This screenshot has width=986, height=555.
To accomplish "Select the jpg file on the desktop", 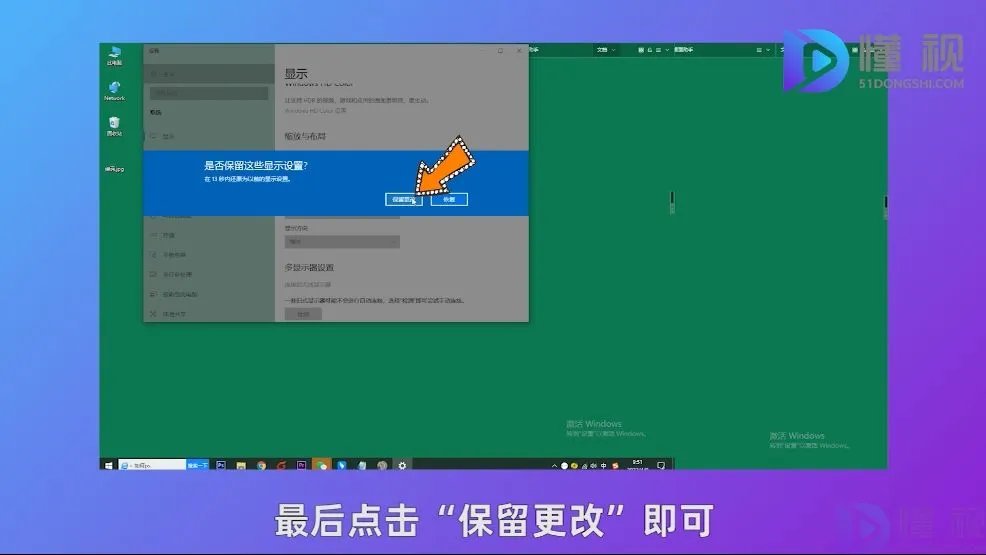I will click(114, 168).
